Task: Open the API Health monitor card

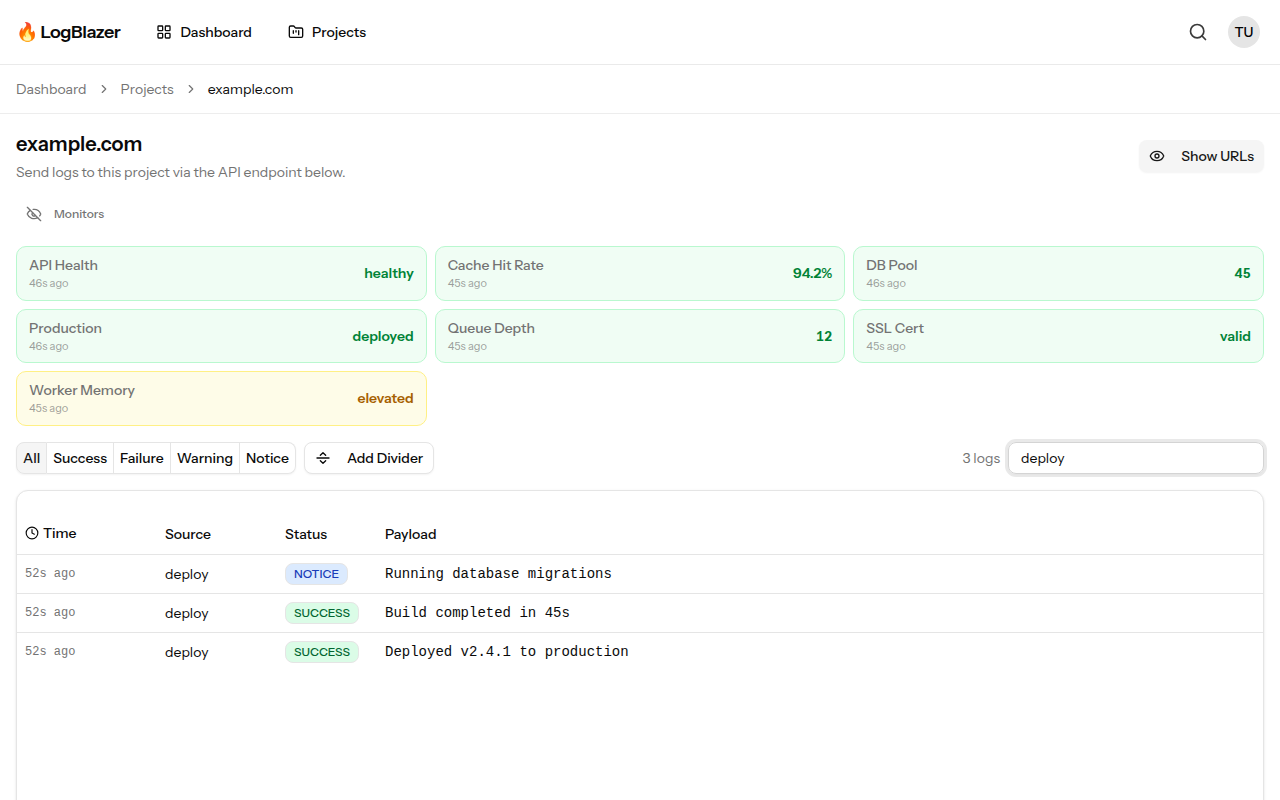Action: click(x=221, y=273)
